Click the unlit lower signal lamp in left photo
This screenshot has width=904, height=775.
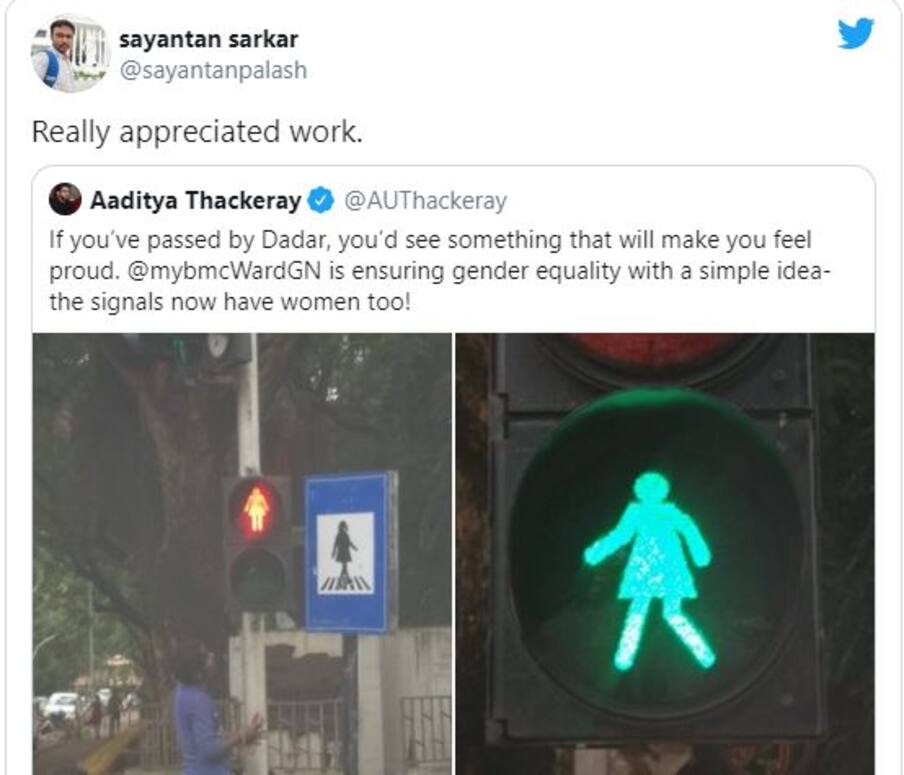pyautogui.click(x=257, y=577)
